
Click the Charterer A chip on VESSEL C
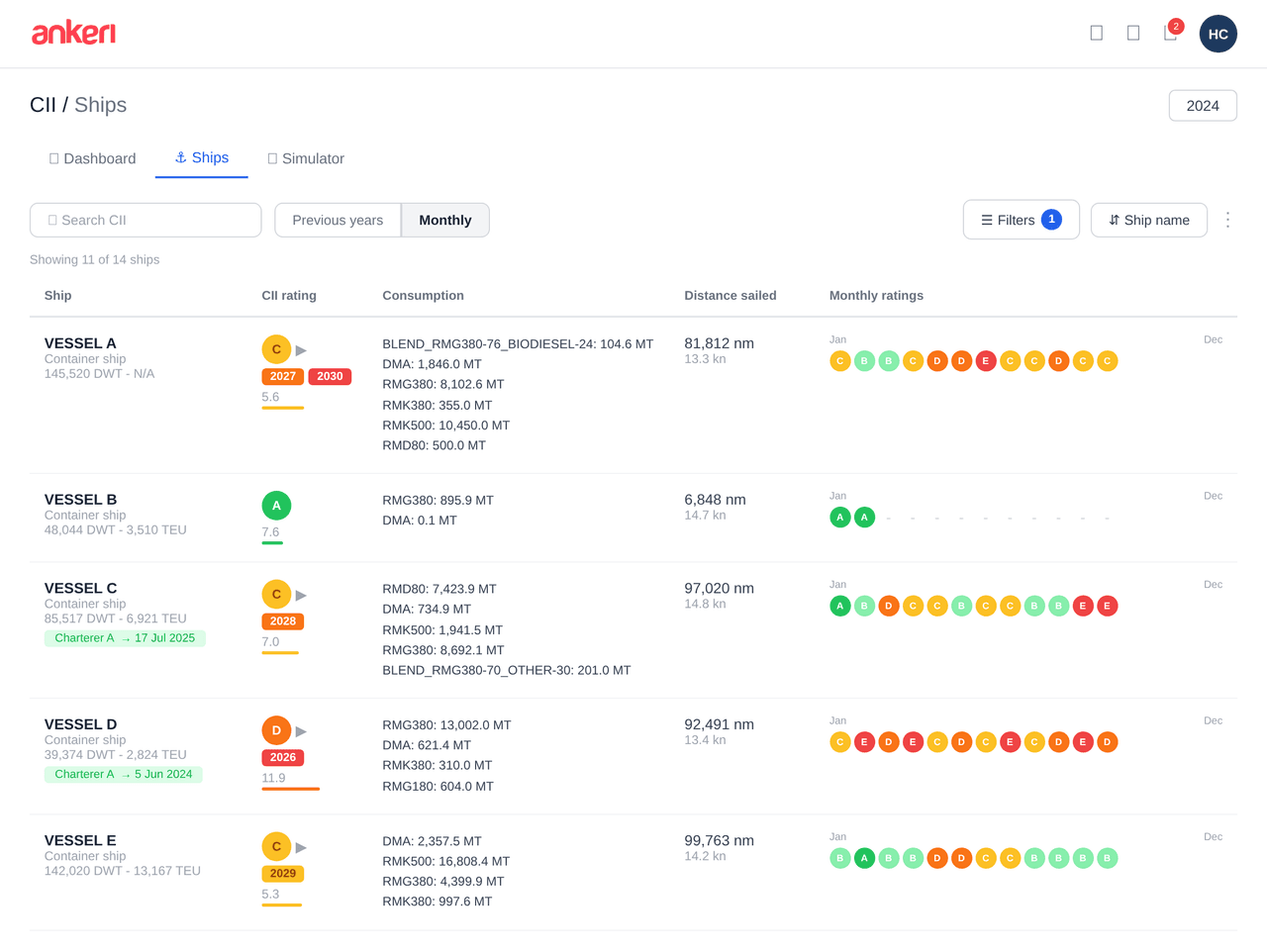[125, 638]
